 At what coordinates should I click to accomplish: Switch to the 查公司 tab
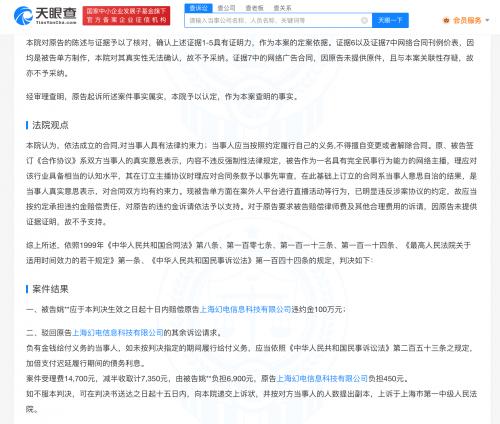pyautogui.click(x=226, y=8)
